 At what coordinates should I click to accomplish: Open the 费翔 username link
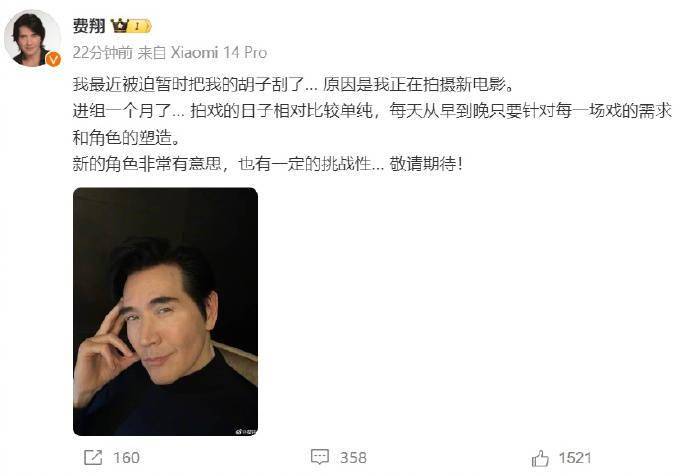88,26
